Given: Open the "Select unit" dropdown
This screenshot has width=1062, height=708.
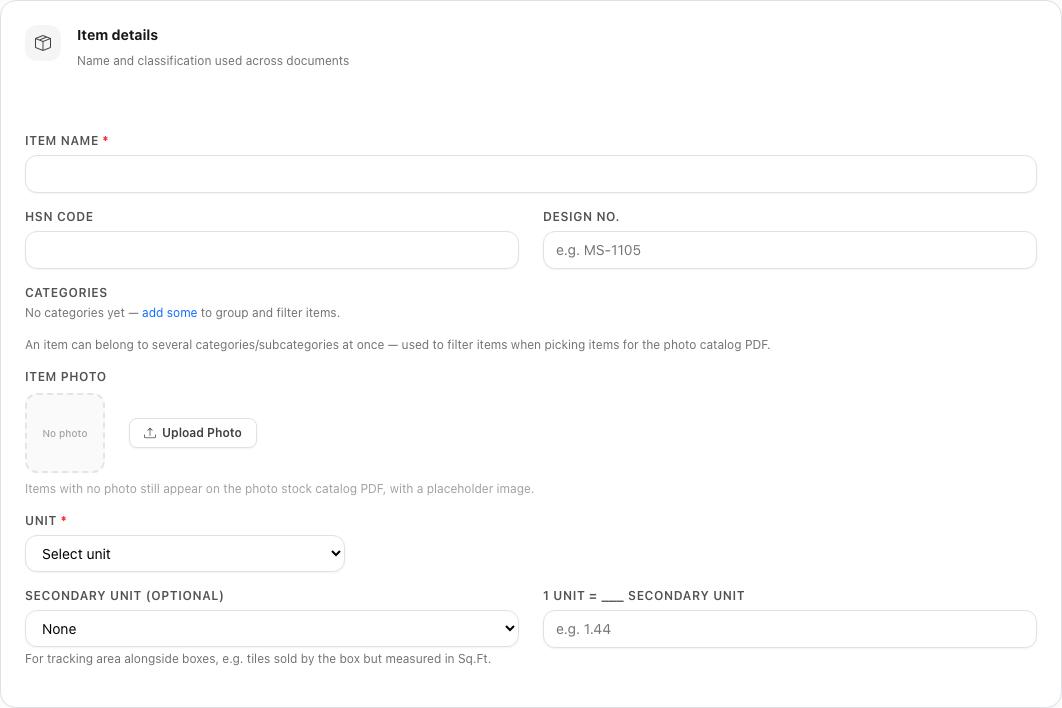Looking at the screenshot, I should [x=185, y=554].
